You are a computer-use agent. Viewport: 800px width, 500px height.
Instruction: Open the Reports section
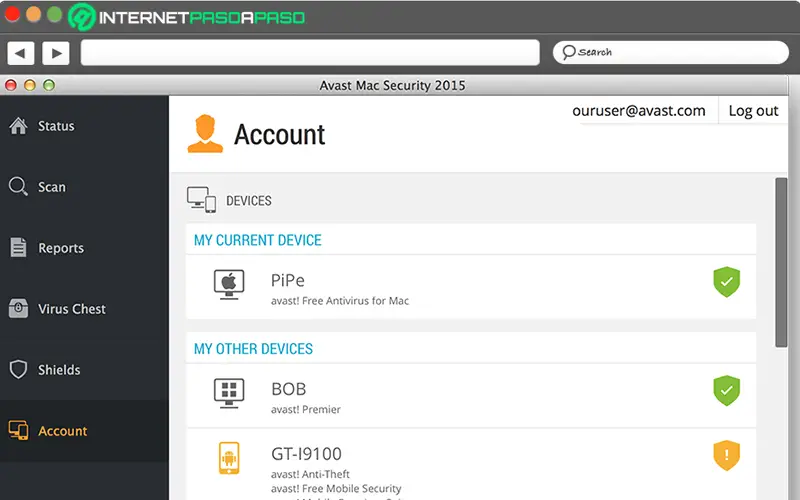click(61, 248)
